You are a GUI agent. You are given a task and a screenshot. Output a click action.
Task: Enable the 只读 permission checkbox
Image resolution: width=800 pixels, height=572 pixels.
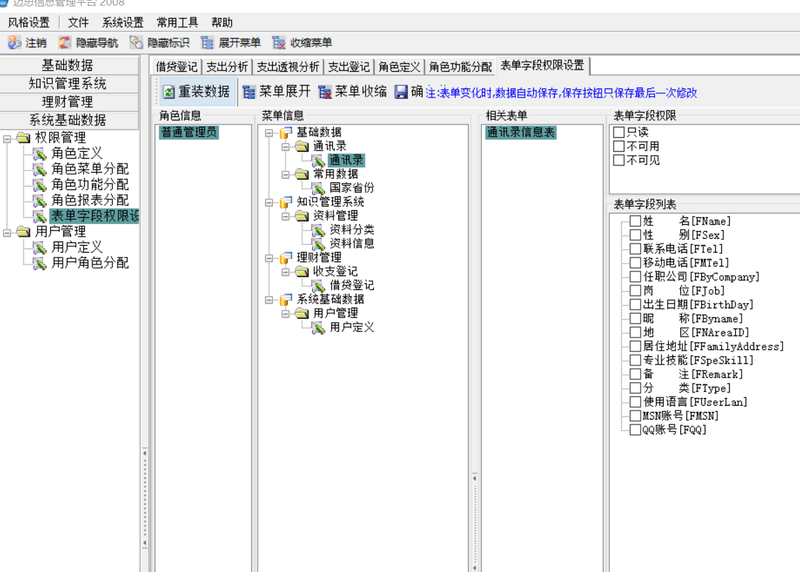click(619, 132)
